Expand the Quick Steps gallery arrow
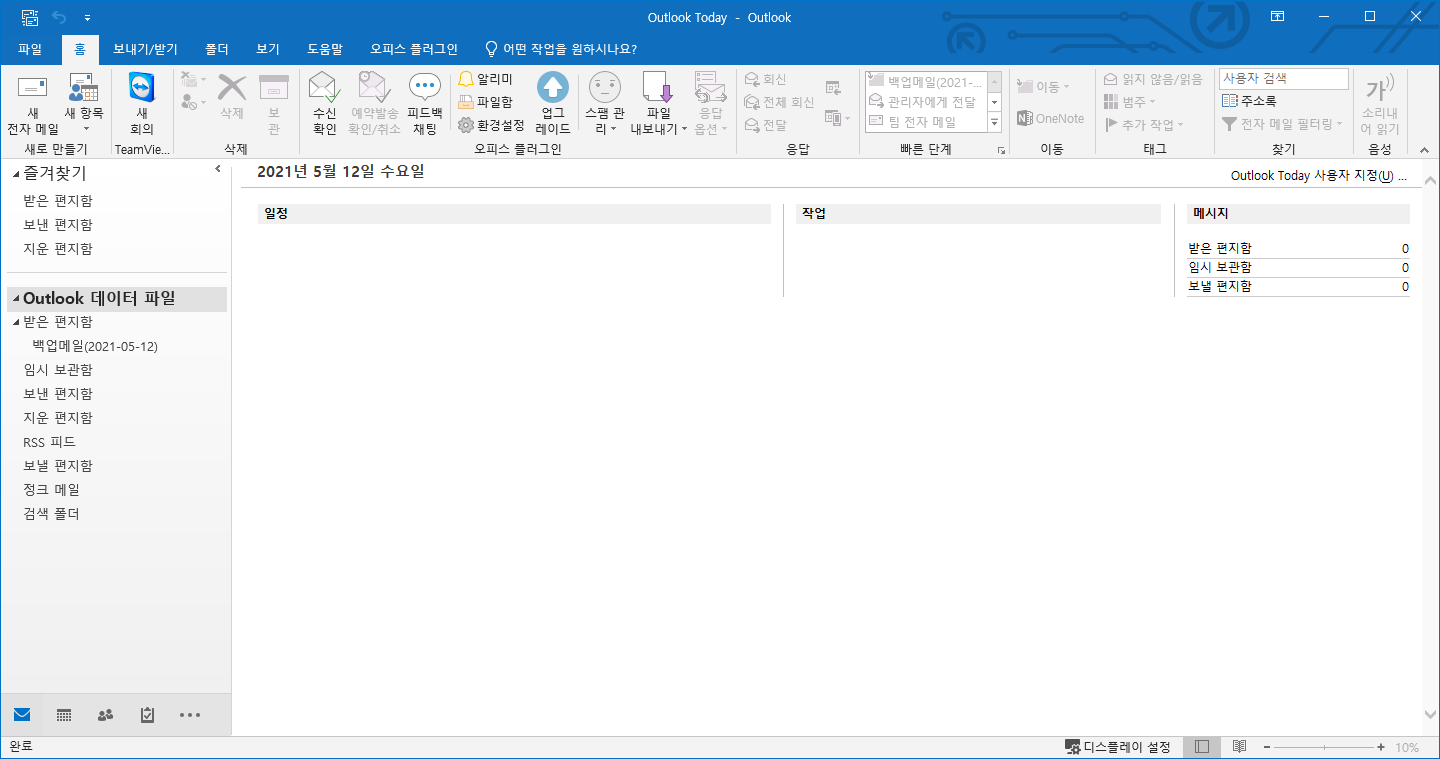Viewport: 1440px width, 759px height. tap(995, 123)
